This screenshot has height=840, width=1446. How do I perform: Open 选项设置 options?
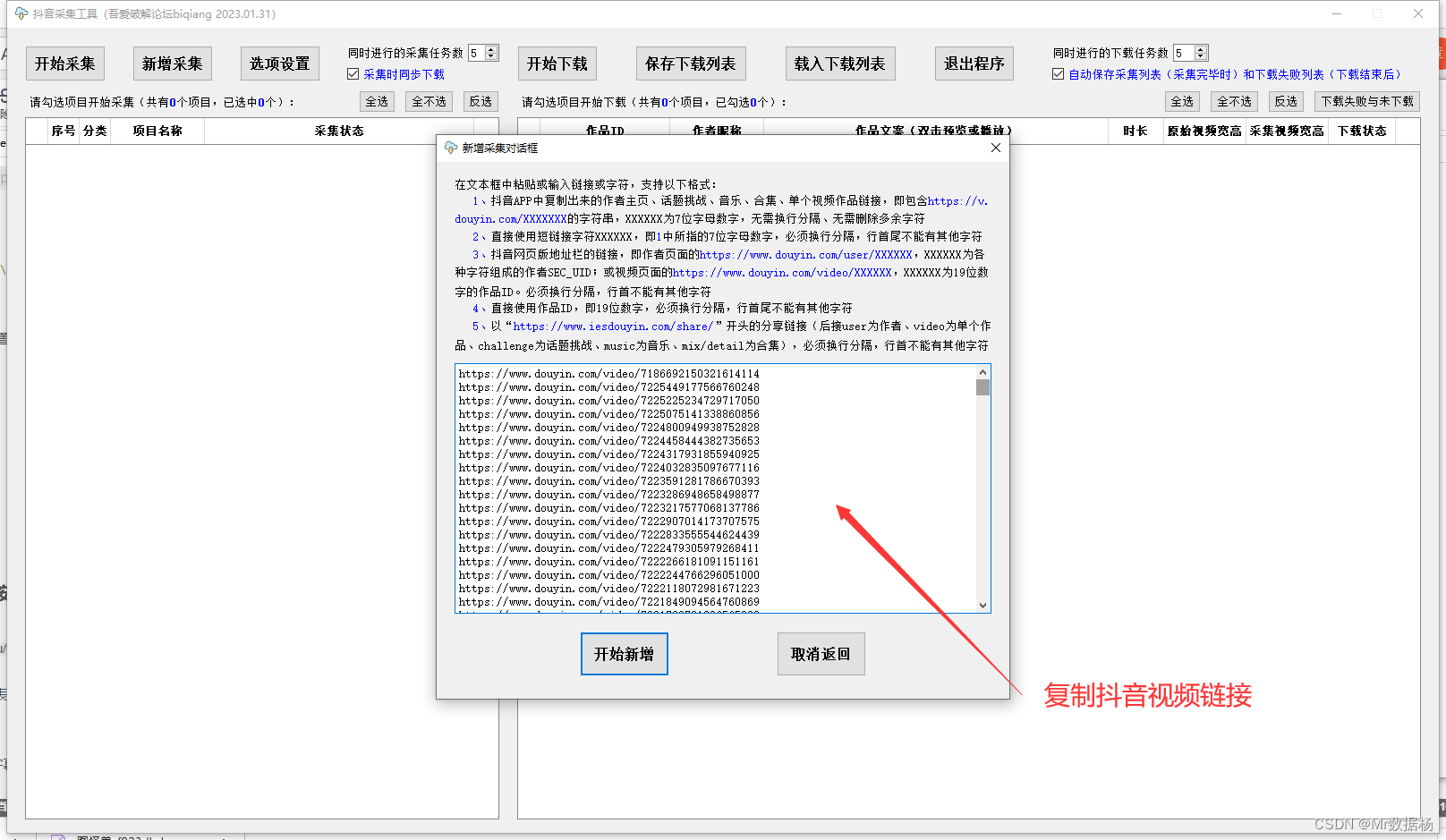click(280, 64)
